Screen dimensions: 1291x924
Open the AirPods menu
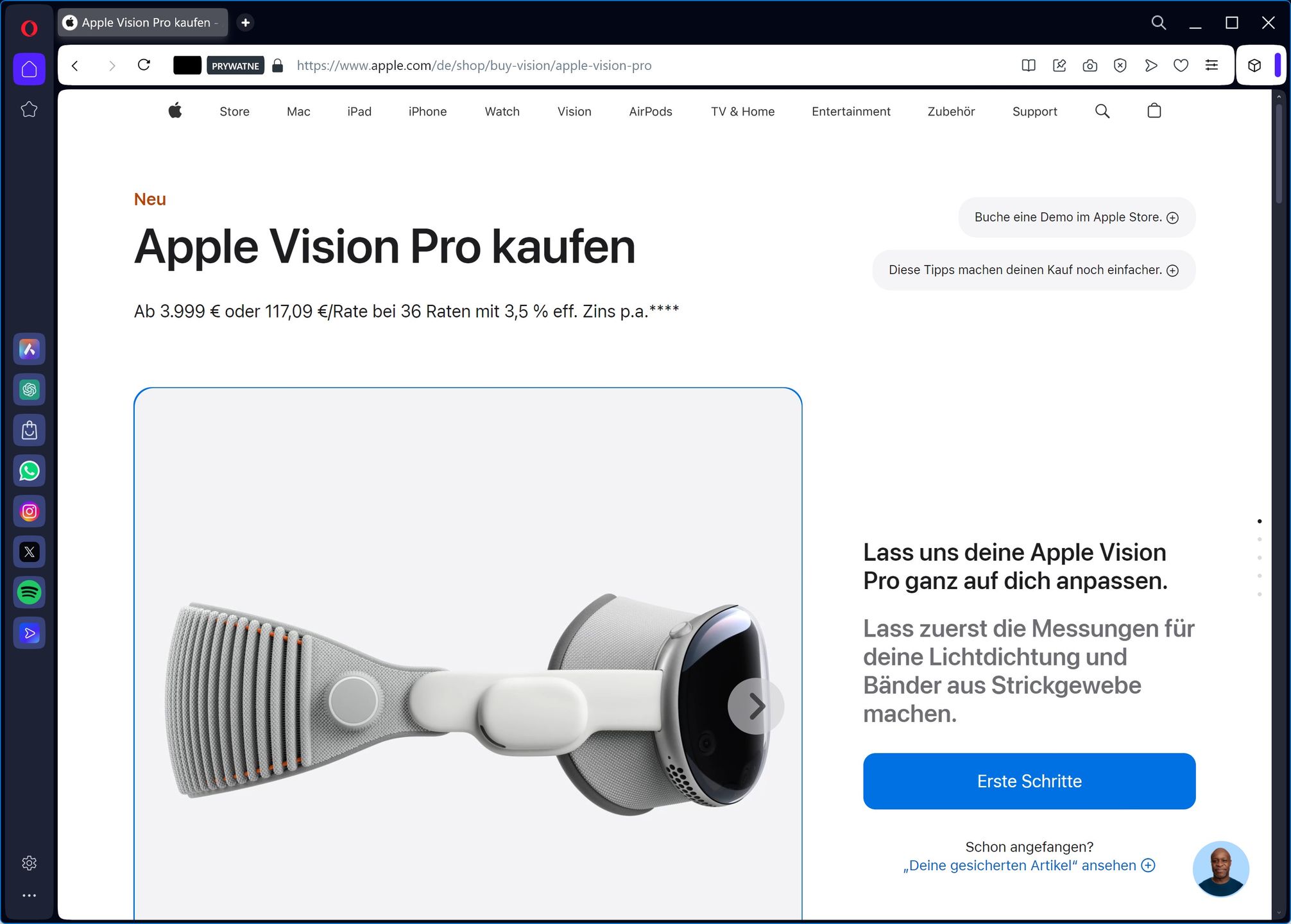651,112
